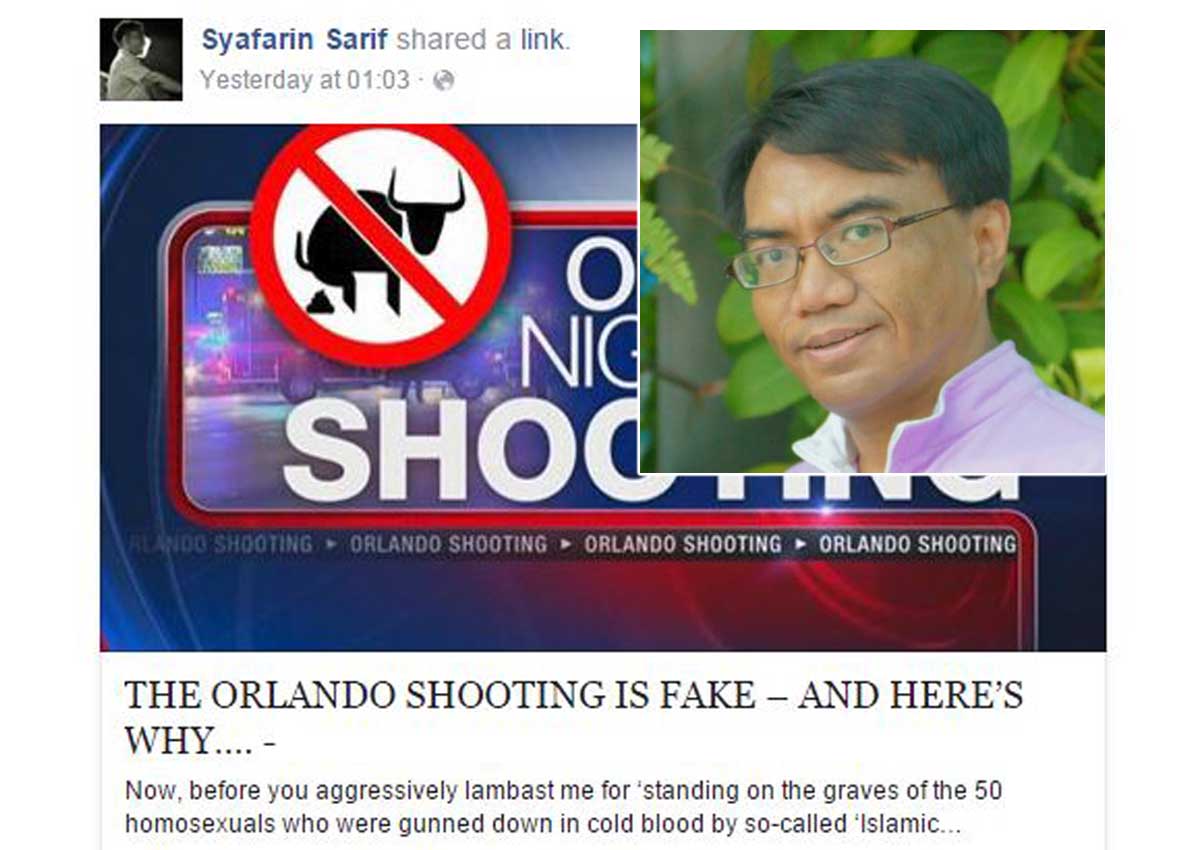Open Syafarin Sarif's profile avatar thumbnail
Image resolution: width=1200 pixels, height=850 pixels.
(141, 59)
